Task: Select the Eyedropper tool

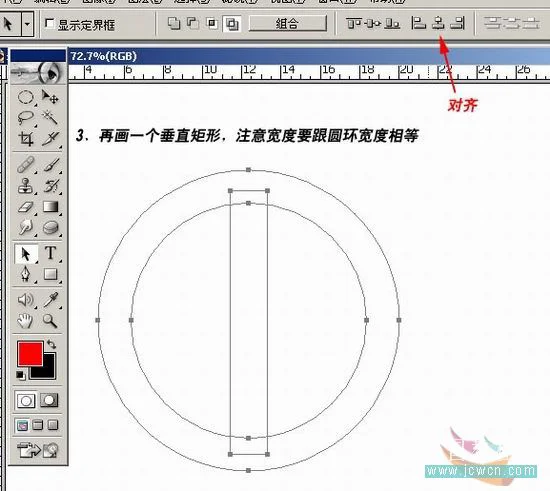Action: [51, 300]
